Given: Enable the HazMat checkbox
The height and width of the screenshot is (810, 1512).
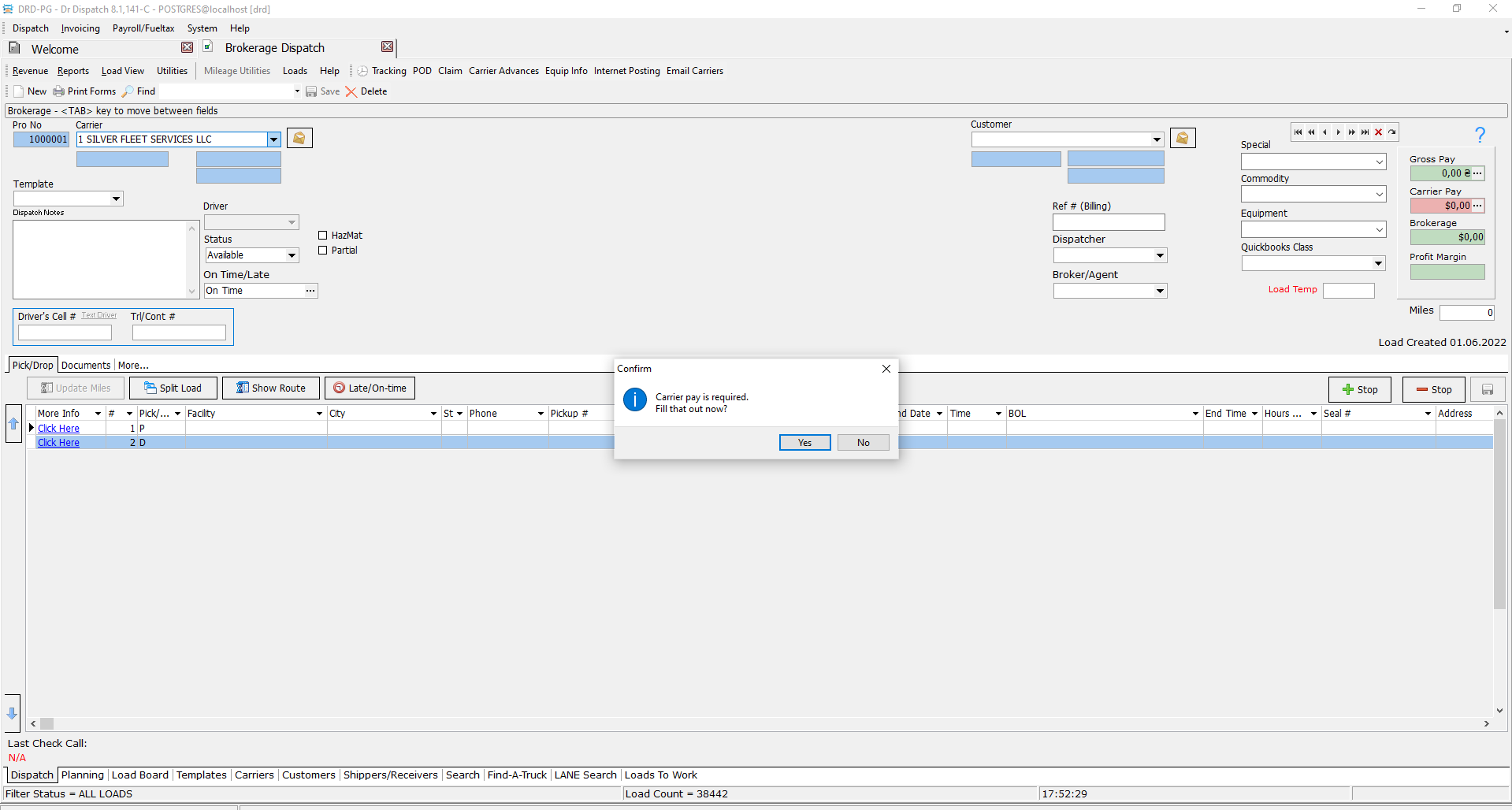Looking at the screenshot, I should tap(323, 236).
